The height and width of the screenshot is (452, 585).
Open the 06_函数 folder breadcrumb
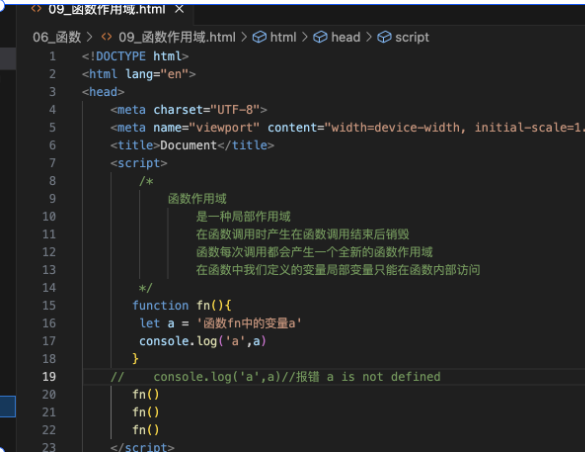pos(57,37)
